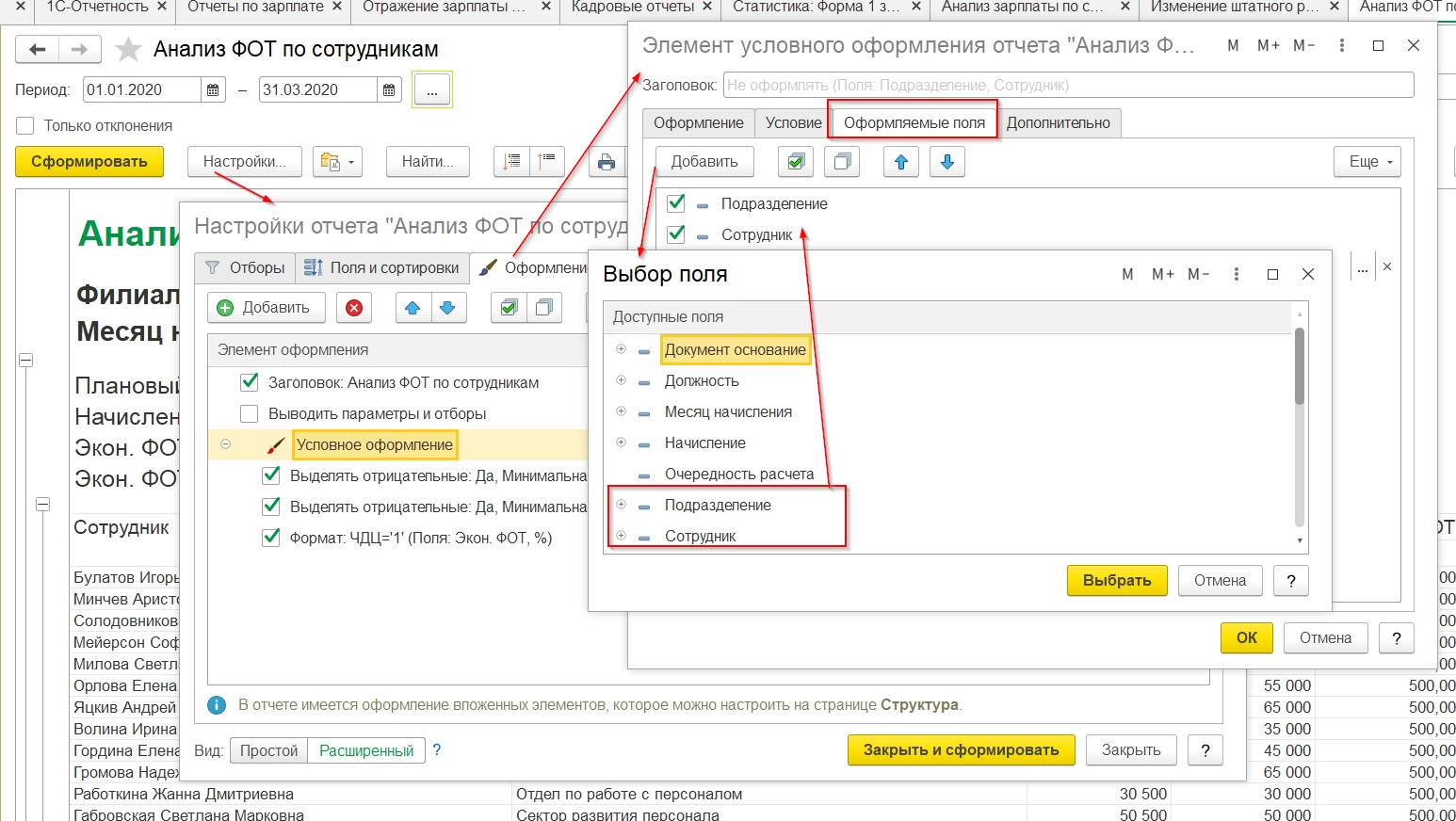This screenshot has height=821, width=1456.
Task: Go back with the left arrow button
Action: point(38,49)
